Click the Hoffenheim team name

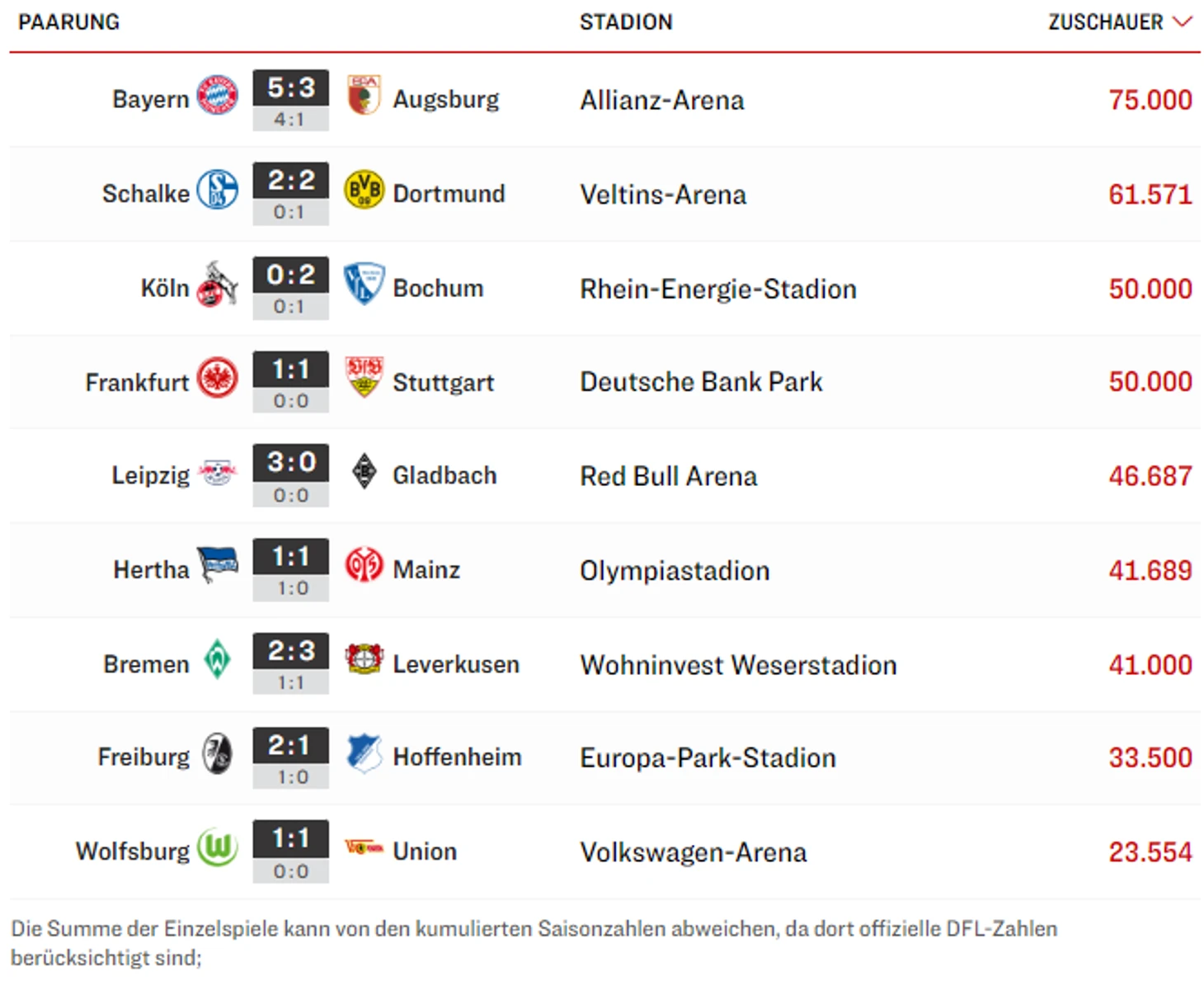click(x=457, y=757)
